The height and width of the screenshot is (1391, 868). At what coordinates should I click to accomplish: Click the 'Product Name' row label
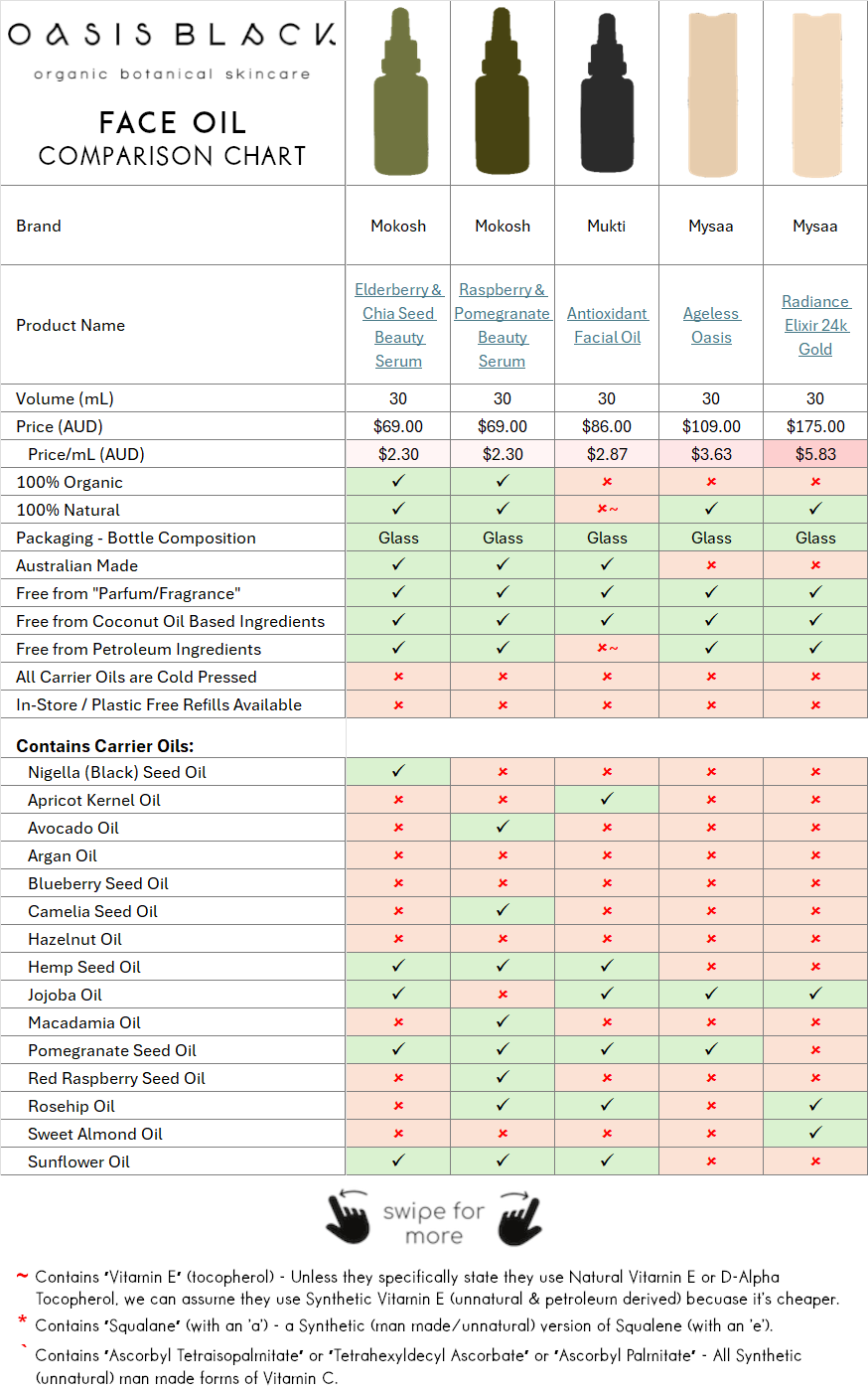(71, 325)
